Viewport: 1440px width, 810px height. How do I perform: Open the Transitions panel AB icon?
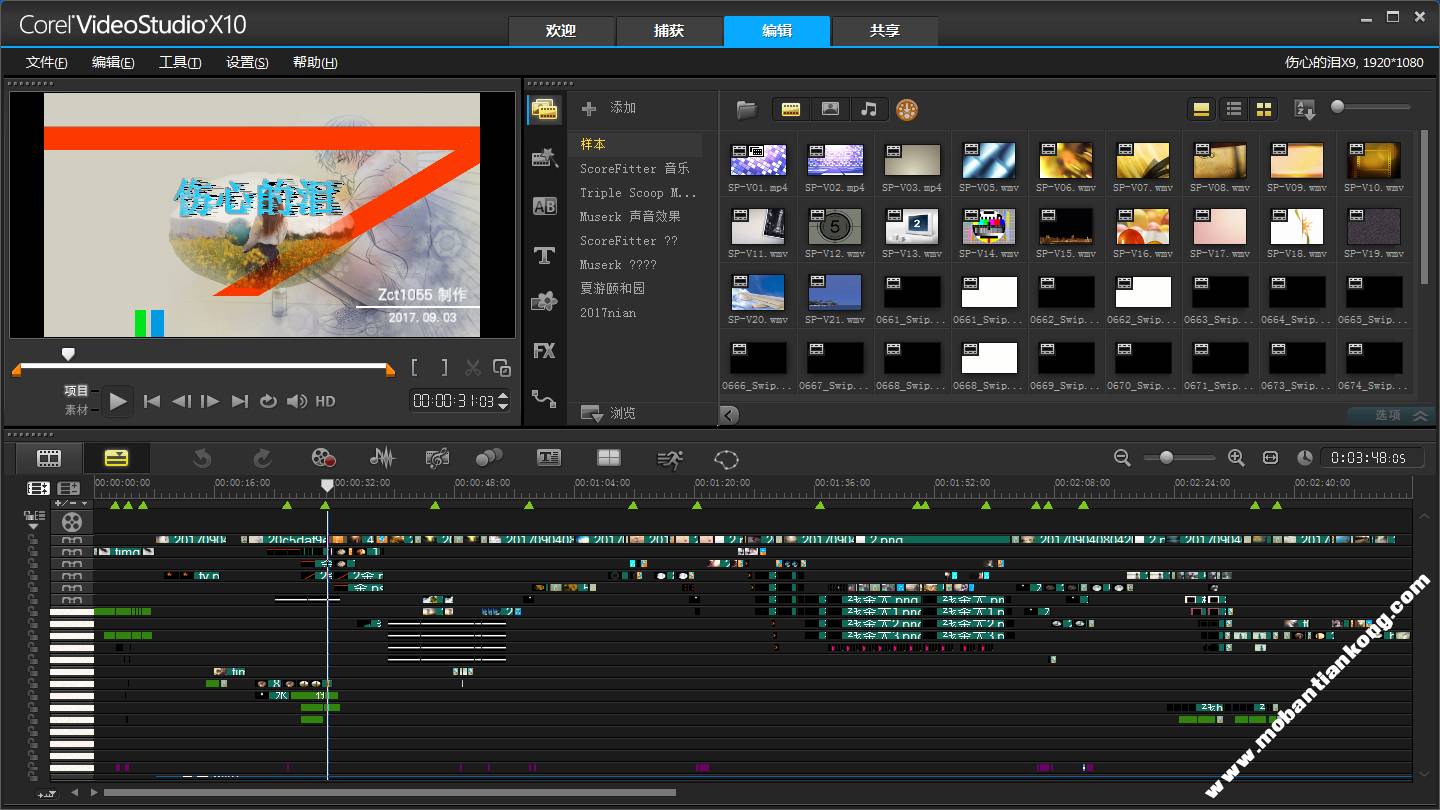(545, 206)
